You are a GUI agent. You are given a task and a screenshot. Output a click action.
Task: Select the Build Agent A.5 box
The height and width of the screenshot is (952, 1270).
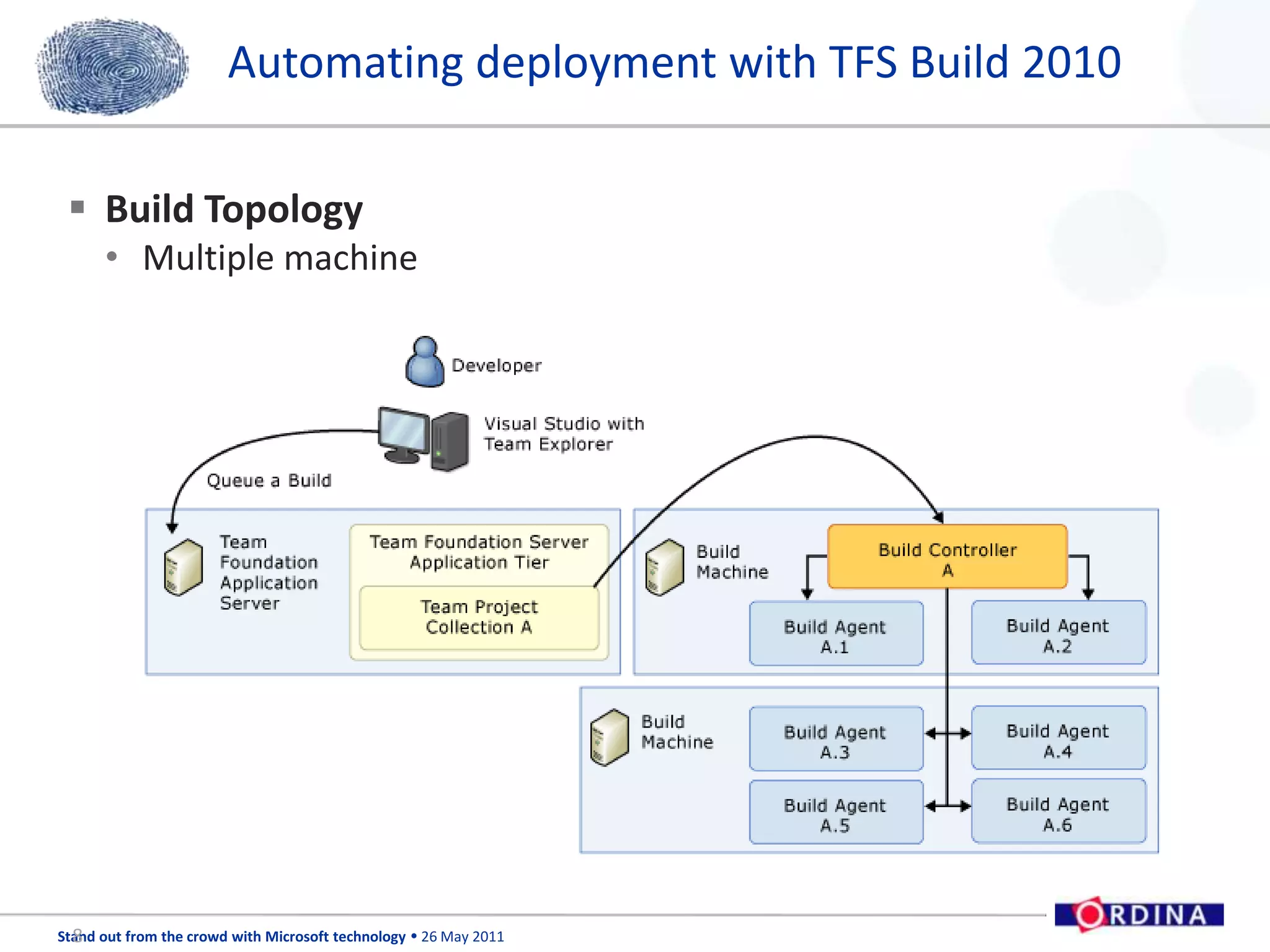[835, 813]
